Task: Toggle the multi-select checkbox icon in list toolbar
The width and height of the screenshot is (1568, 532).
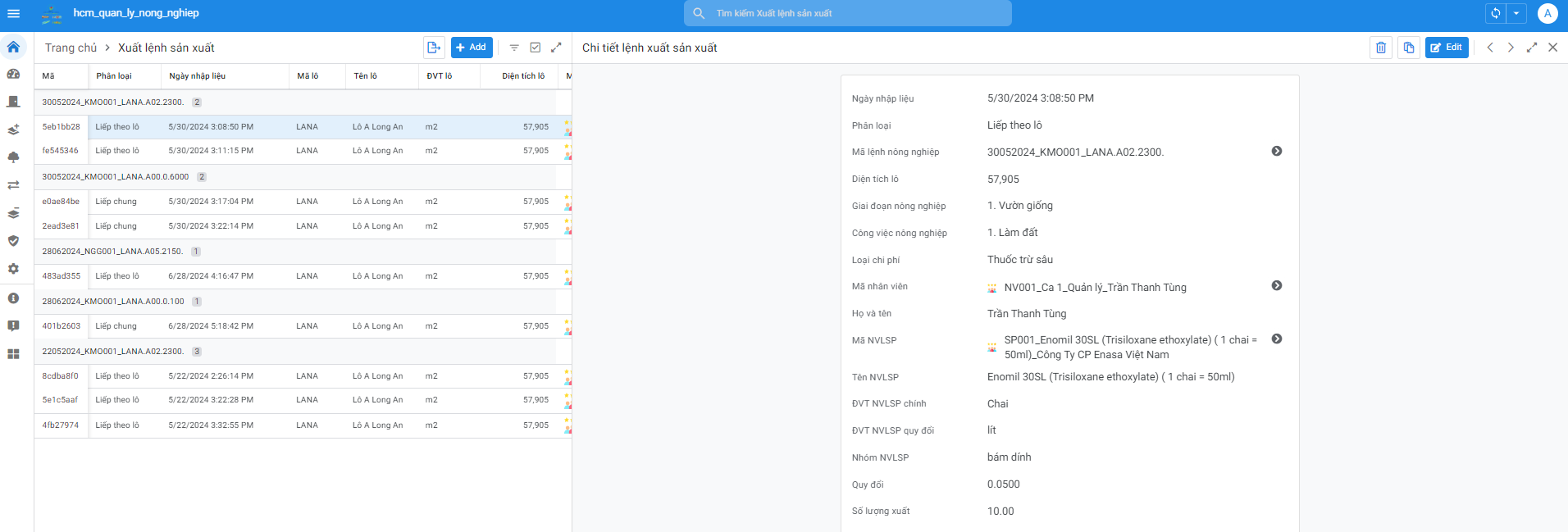Action: (x=536, y=48)
